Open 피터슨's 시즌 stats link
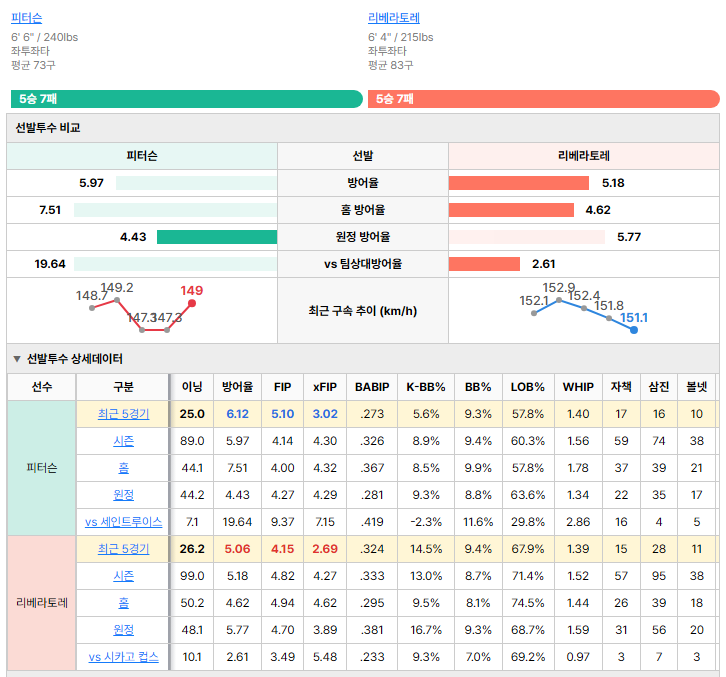Viewport: 726px width, 677px height. point(123,441)
